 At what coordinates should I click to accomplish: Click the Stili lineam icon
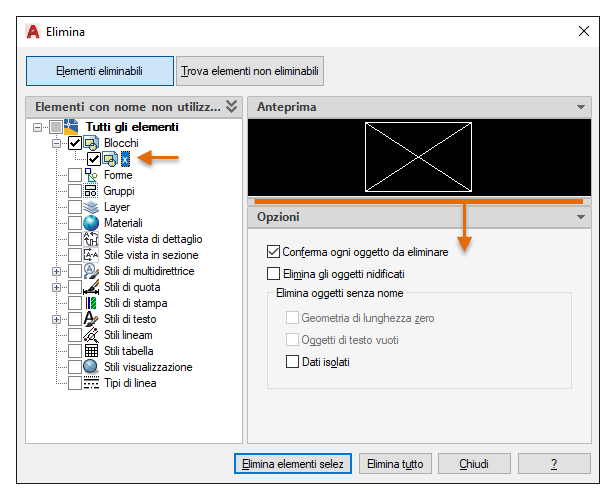pos(91,335)
